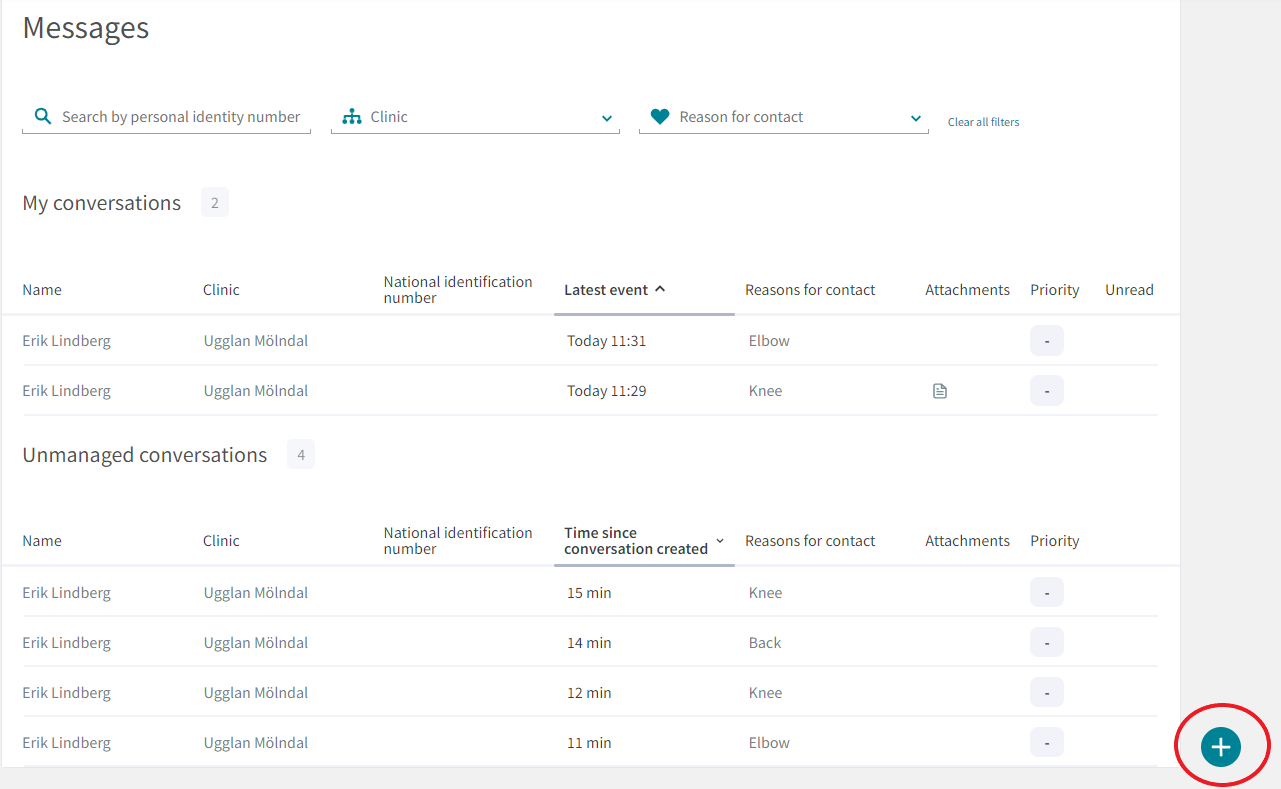Click Unread column header
This screenshot has width=1281, height=789.
tap(1129, 290)
